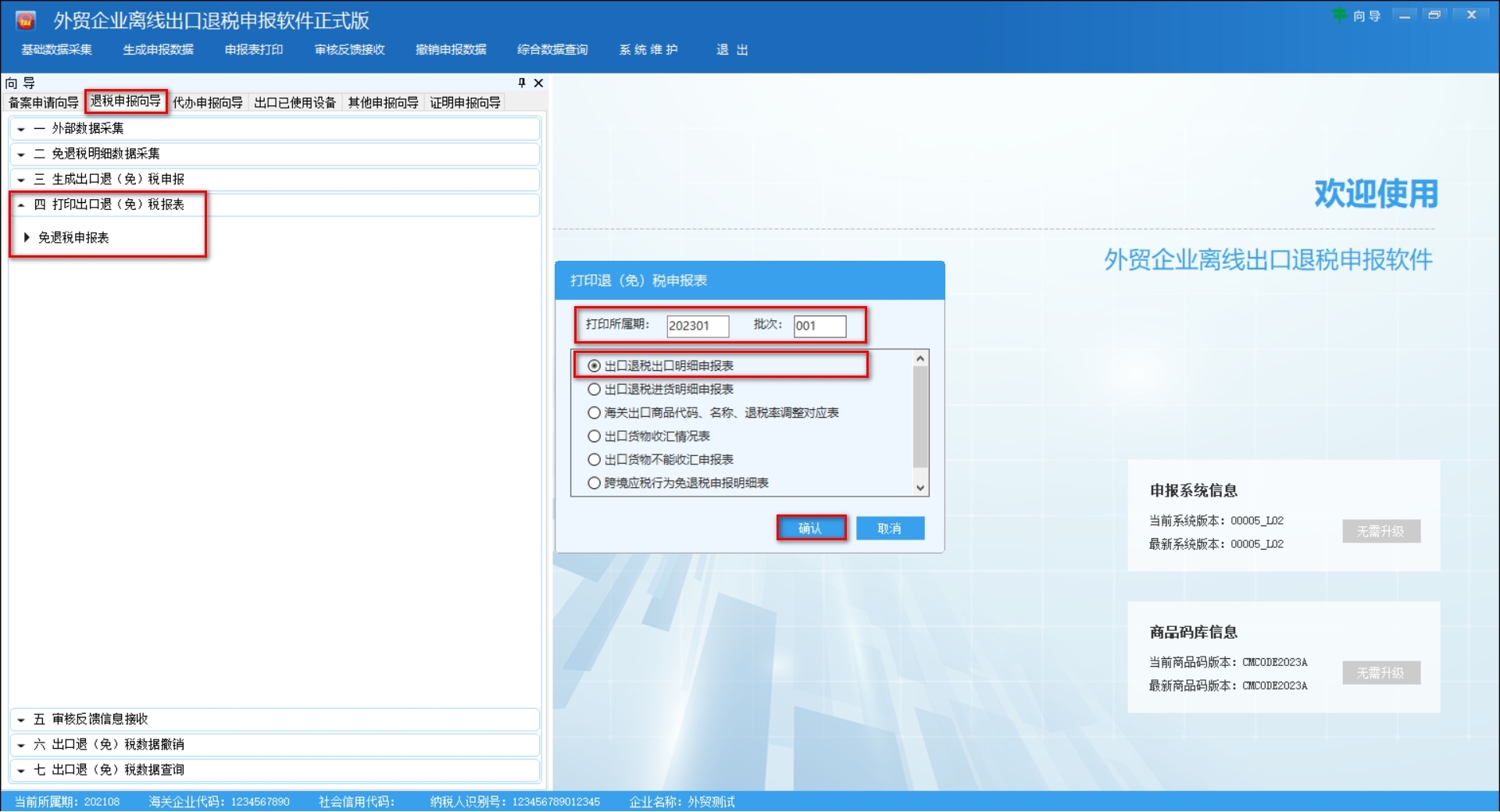Click the green 向导 icon top right

point(1339,16)
